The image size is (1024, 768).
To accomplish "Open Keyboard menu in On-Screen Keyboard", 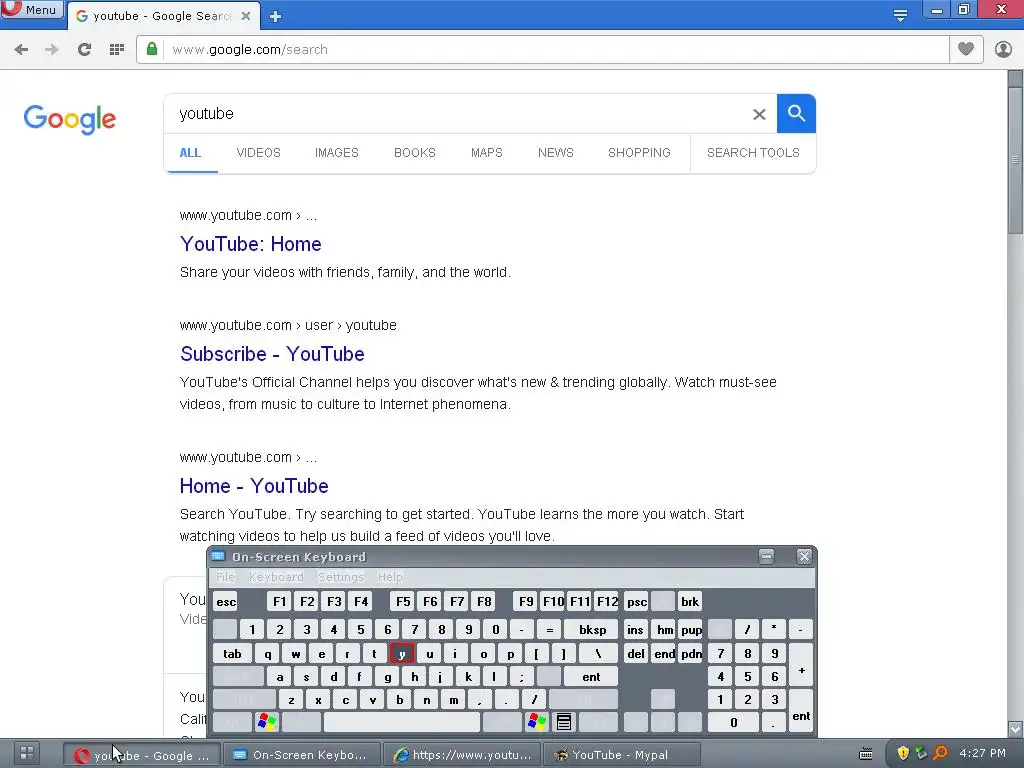I will click(276, 577).
